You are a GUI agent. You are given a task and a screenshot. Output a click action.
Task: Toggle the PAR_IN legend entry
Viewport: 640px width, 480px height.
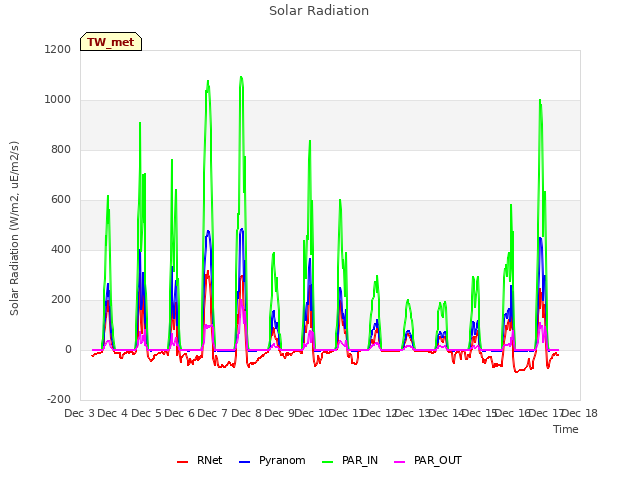(350, 460)
